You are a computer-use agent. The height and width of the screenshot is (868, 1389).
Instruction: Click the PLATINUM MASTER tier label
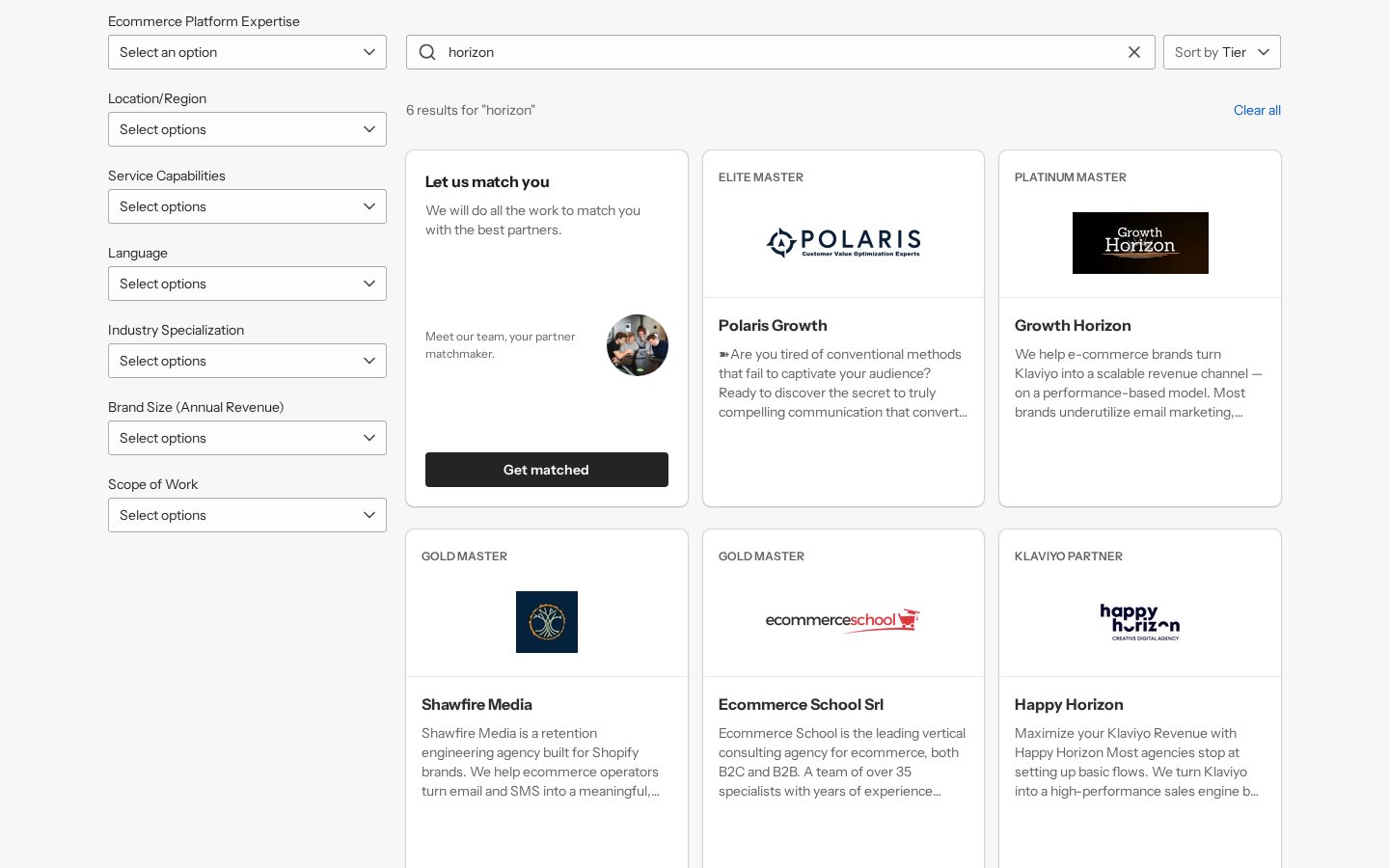(1071, 177)
